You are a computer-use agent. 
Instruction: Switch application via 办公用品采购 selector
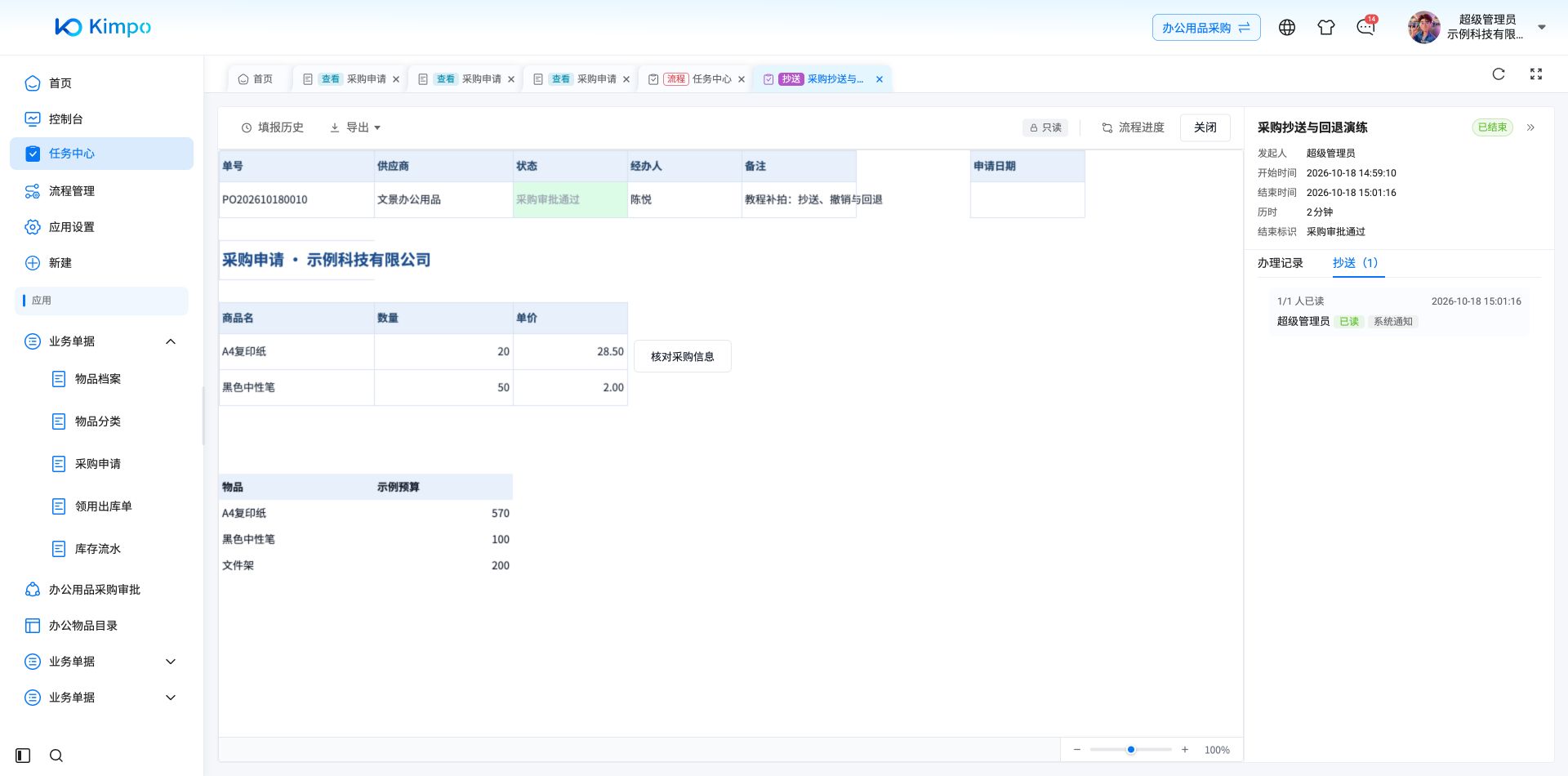coord(1206,28)
